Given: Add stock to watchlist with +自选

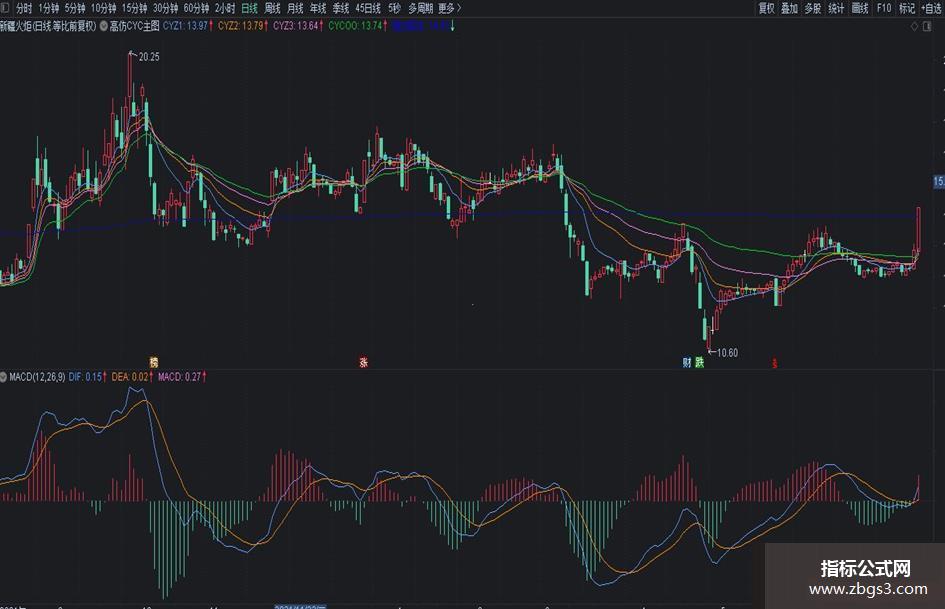Looking at the screenshot, I should pos(932,8).
